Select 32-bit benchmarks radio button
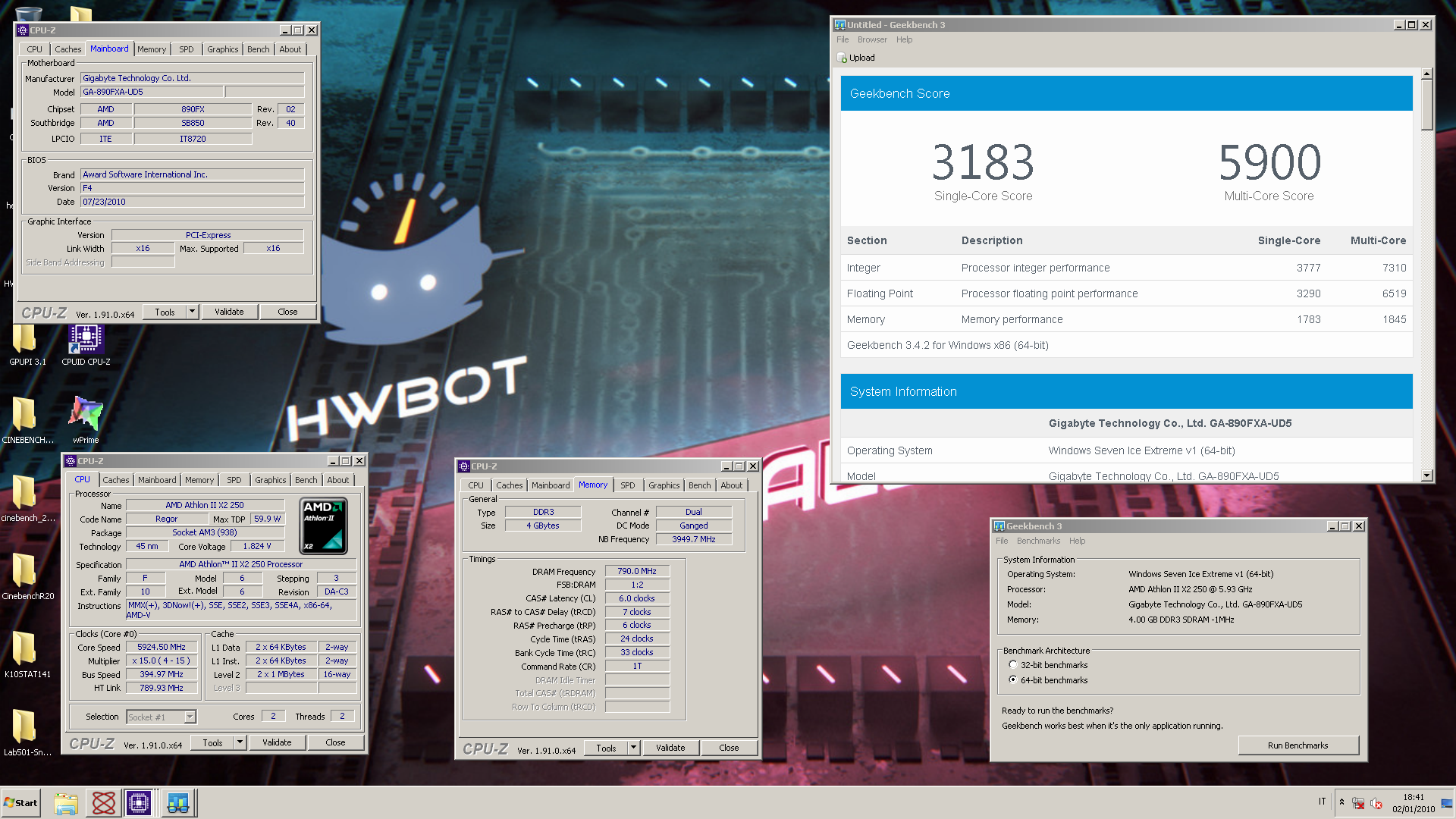This screenshot has height=819, width=1456. [x=1013, y=665]
